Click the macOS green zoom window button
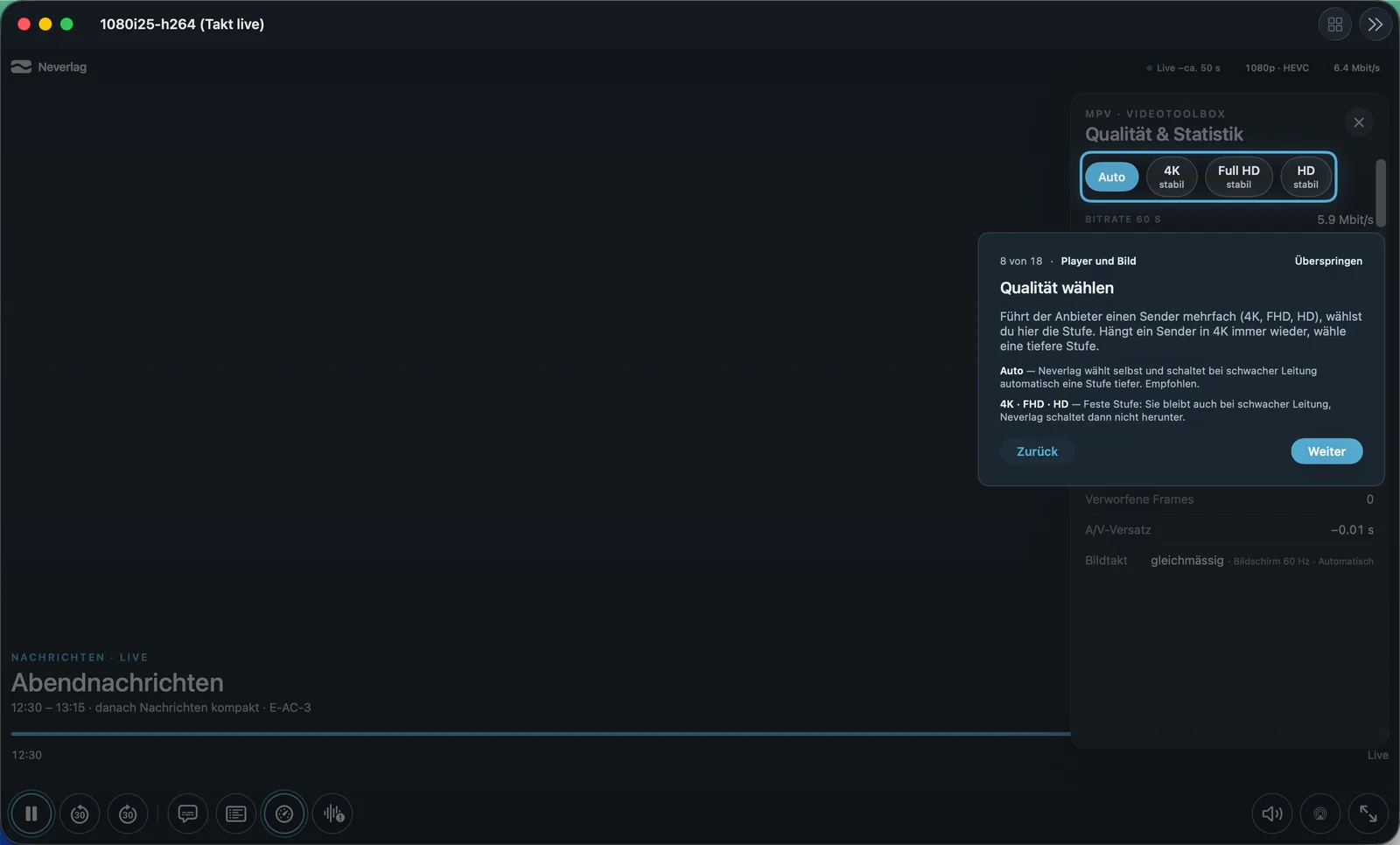1400x845 pixels. 66,24
